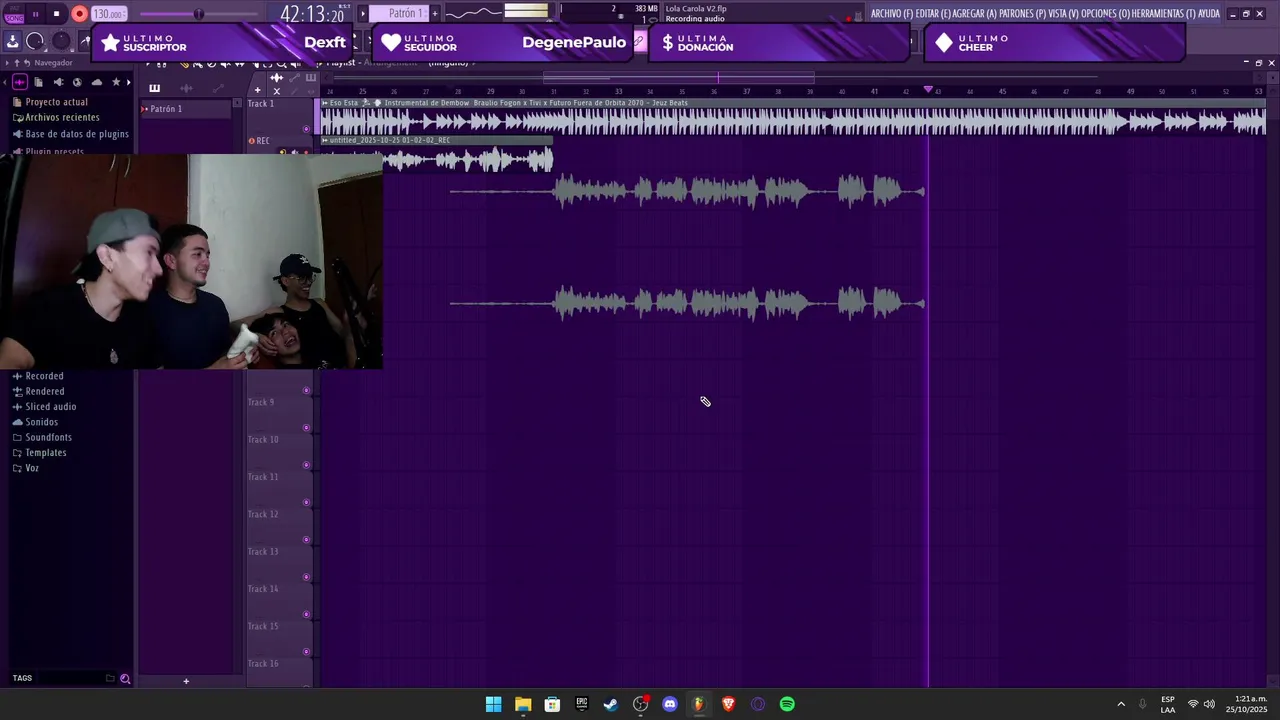This screenshot has height=720, width=1280.
Task: Select the files browser tab icon
Action: click(39, 82)
